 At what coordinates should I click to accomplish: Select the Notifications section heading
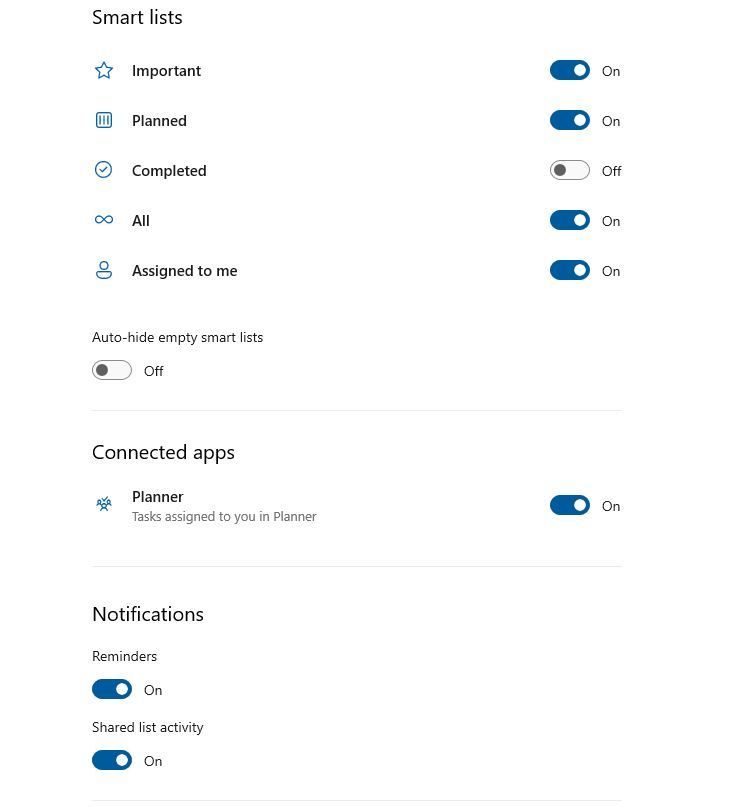click(x=148, y=614)
